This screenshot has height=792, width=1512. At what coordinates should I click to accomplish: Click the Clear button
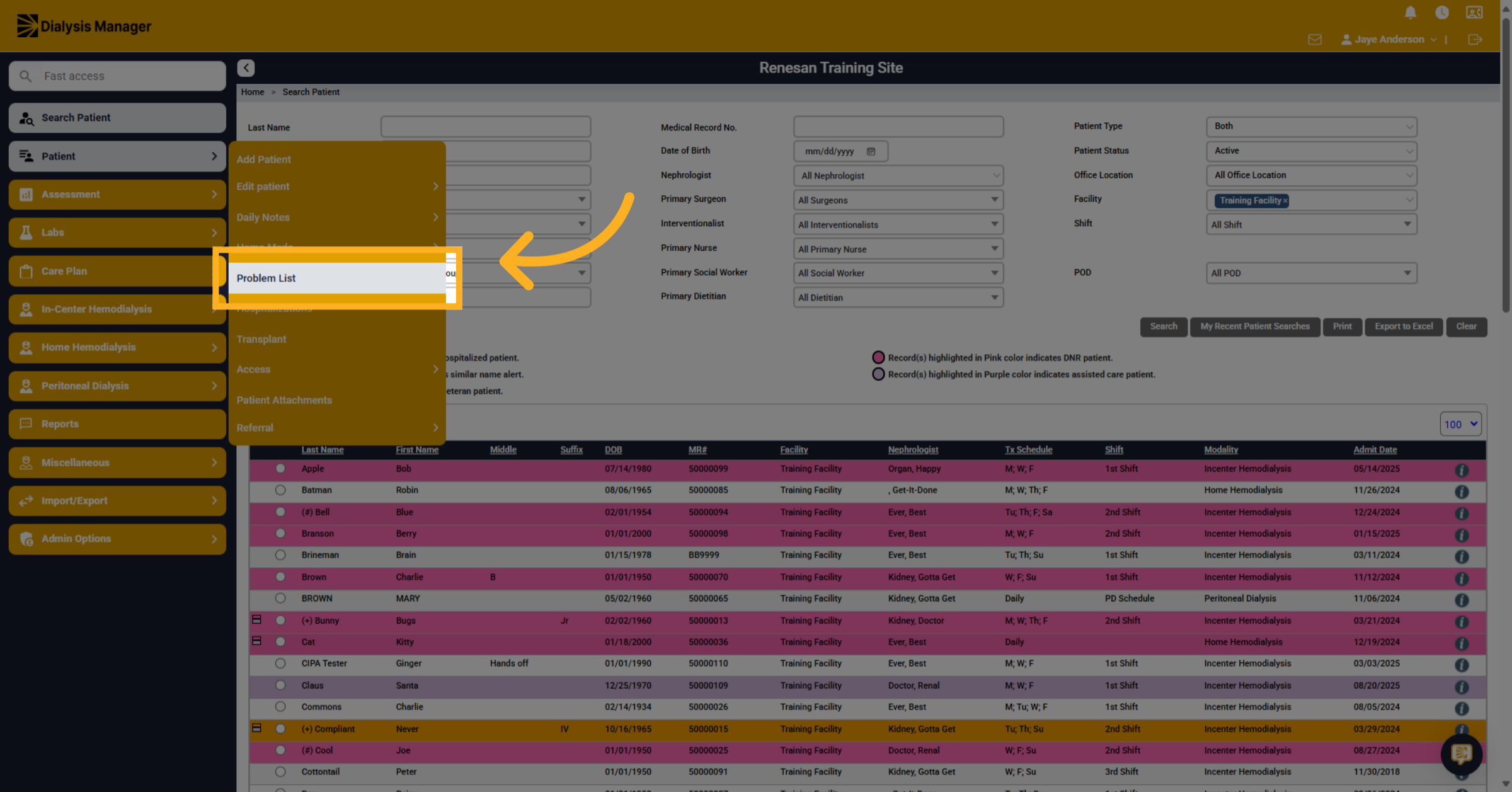tap(1466, 326)
